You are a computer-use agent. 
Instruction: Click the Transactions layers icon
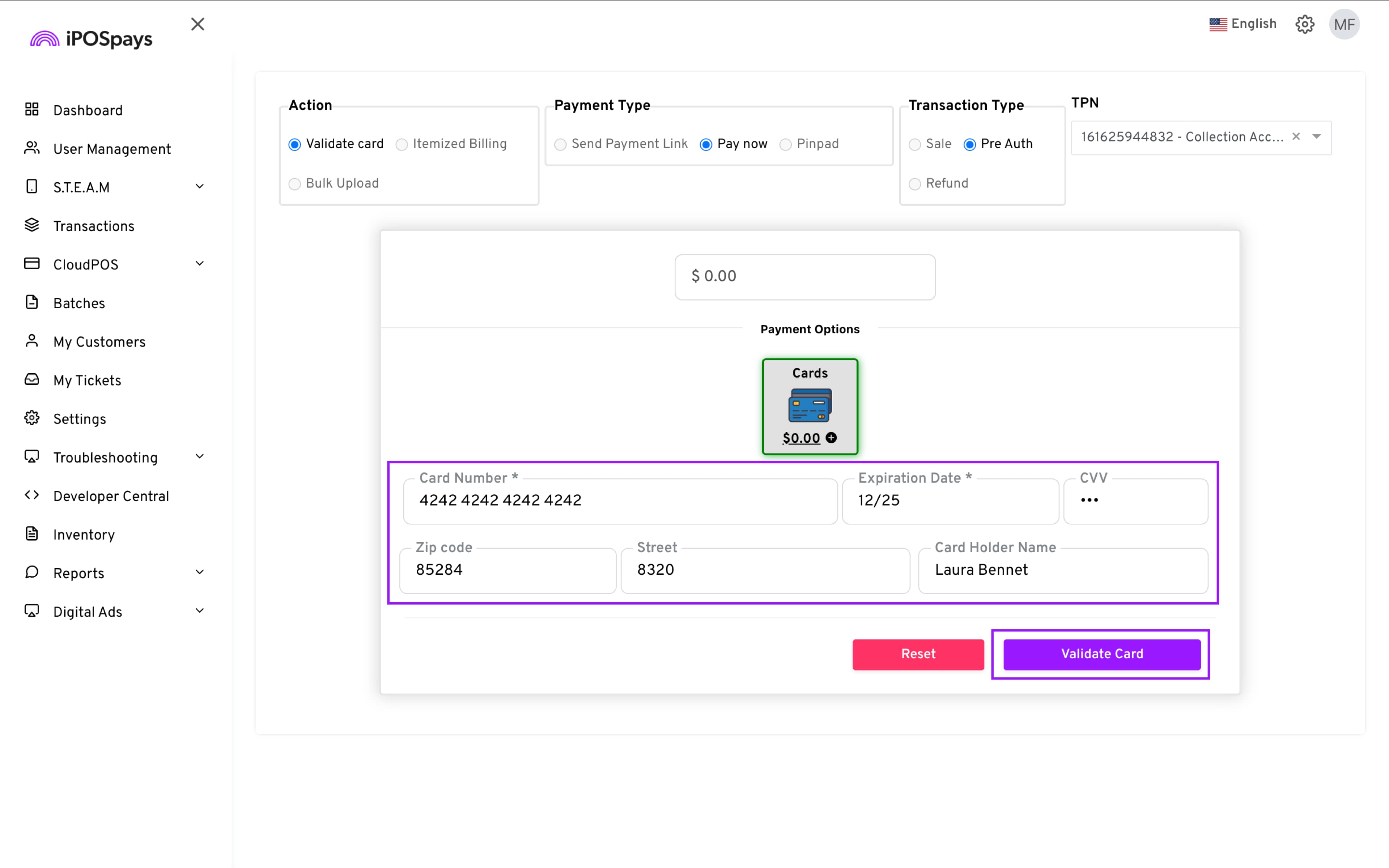pyautogui.click(x=31, y=225)
